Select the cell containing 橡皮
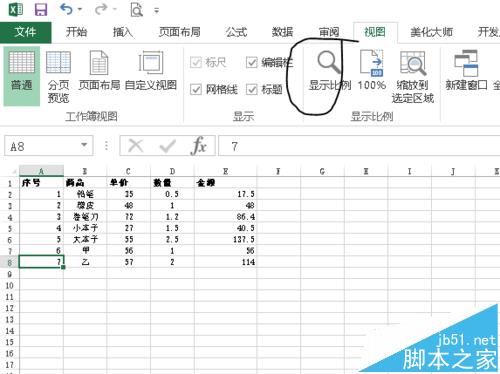The height and width of the screenshot is (374, 500). (x=85, y=206)
